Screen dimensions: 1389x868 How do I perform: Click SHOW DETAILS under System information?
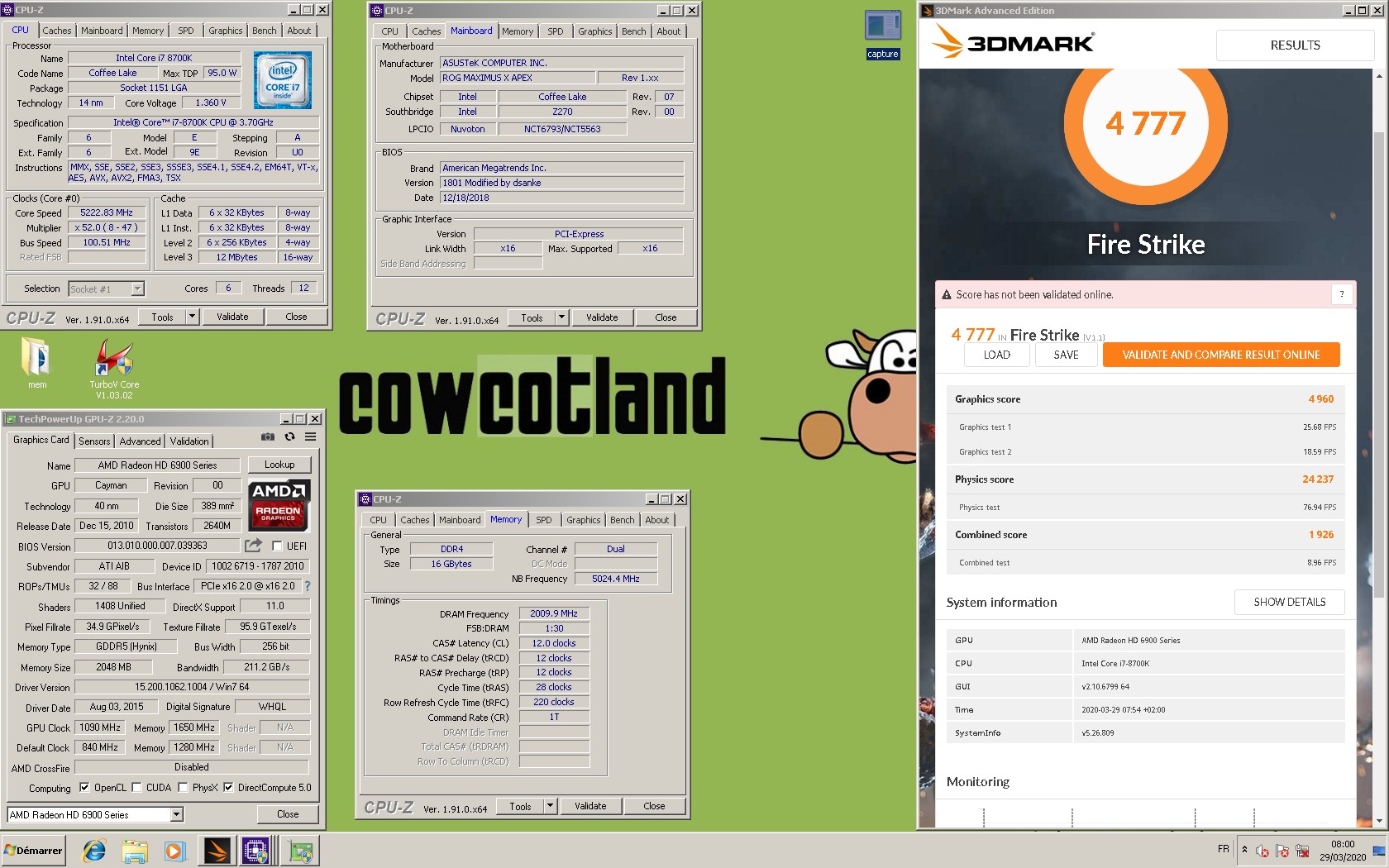1289,602
